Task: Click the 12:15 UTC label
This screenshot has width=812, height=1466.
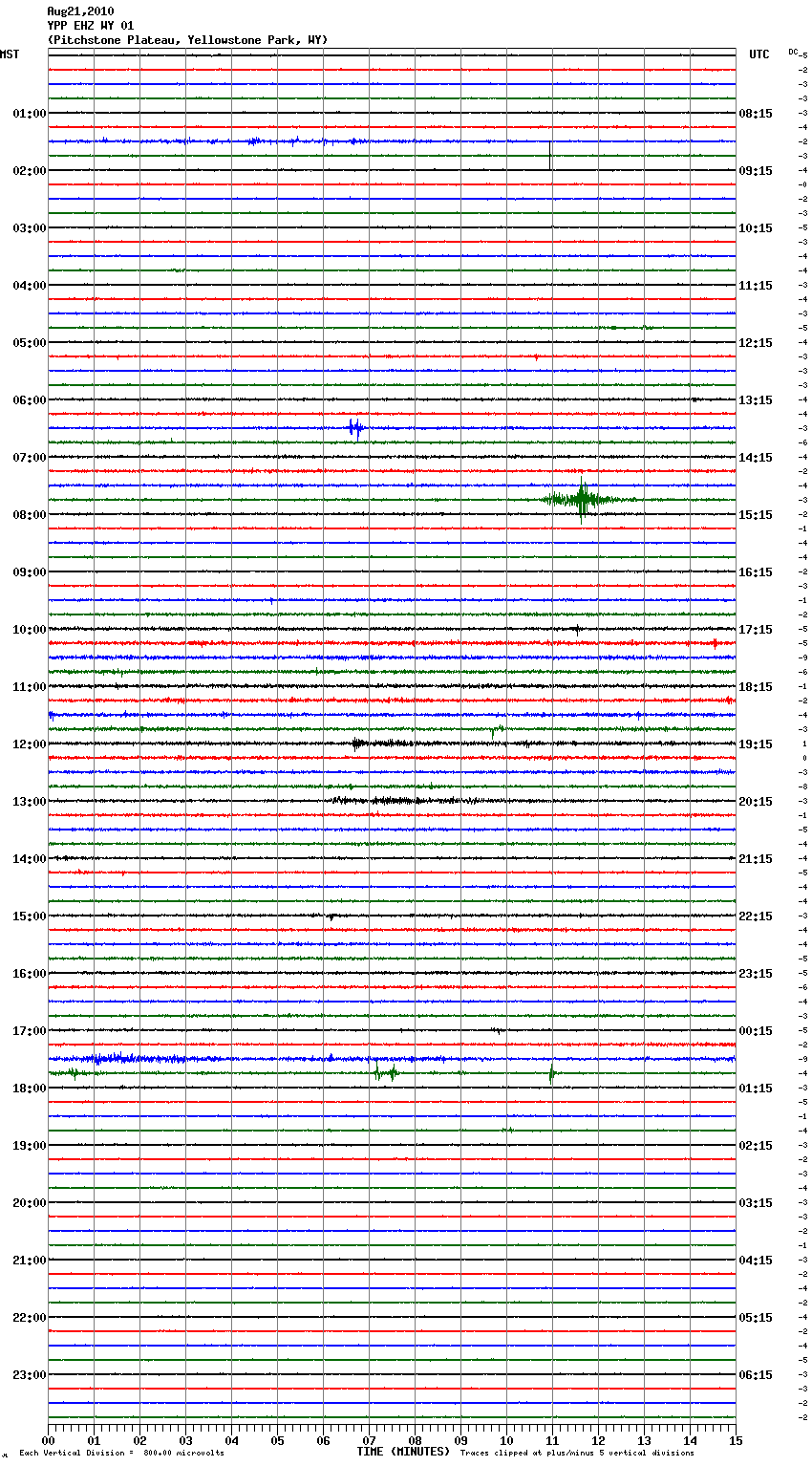Action: (x=756, y=343)
